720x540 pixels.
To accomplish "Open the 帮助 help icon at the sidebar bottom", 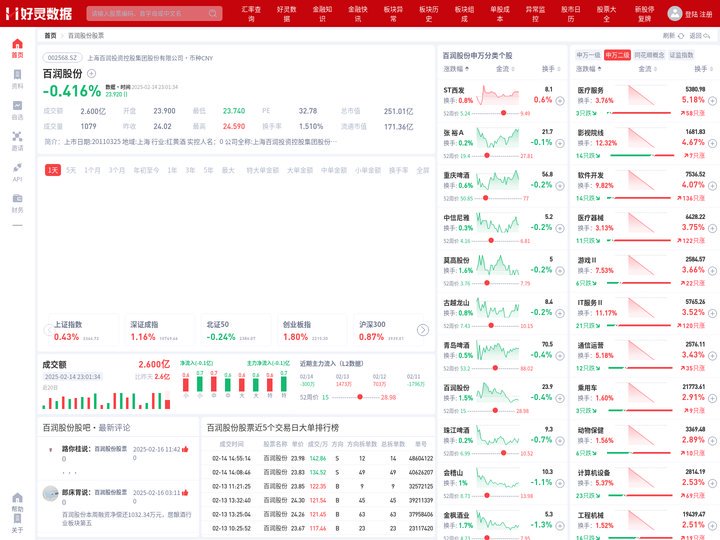I will 17,498.
